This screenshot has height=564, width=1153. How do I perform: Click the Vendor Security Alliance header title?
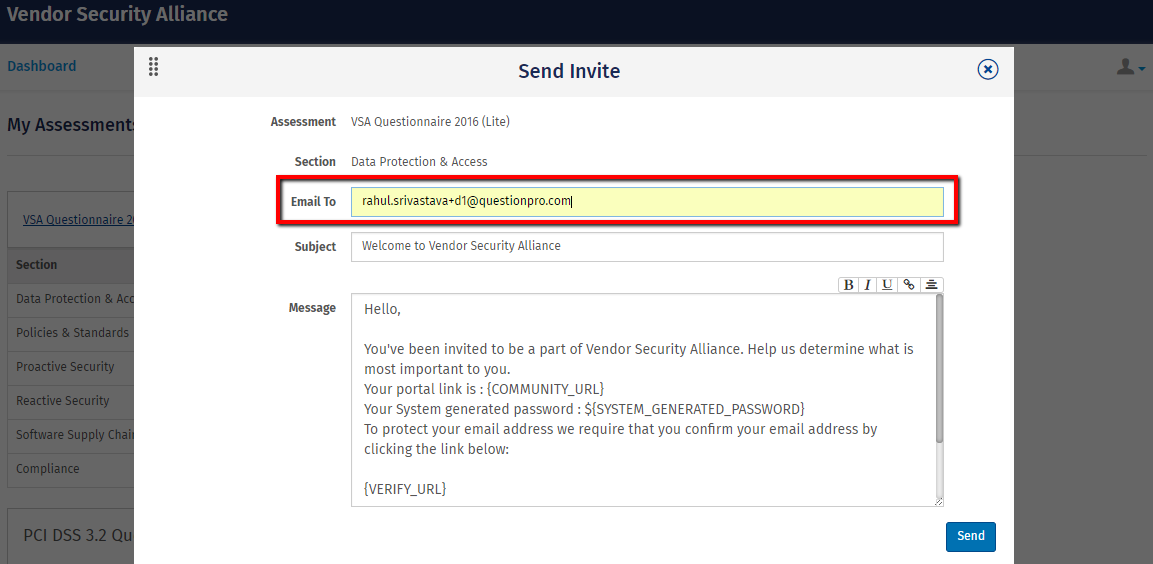coord(117,15)
